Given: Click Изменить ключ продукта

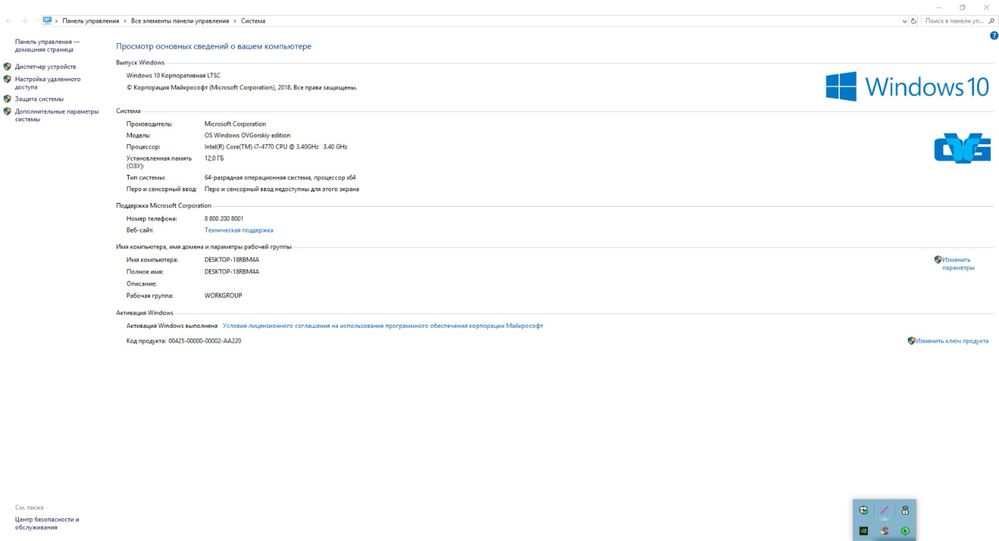Looking at the screenshot, I should [x=952, y=341].
